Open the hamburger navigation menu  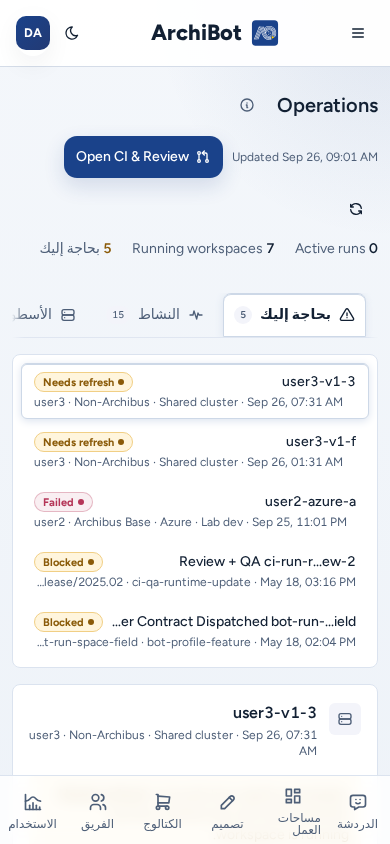click(x=358, y=33)
